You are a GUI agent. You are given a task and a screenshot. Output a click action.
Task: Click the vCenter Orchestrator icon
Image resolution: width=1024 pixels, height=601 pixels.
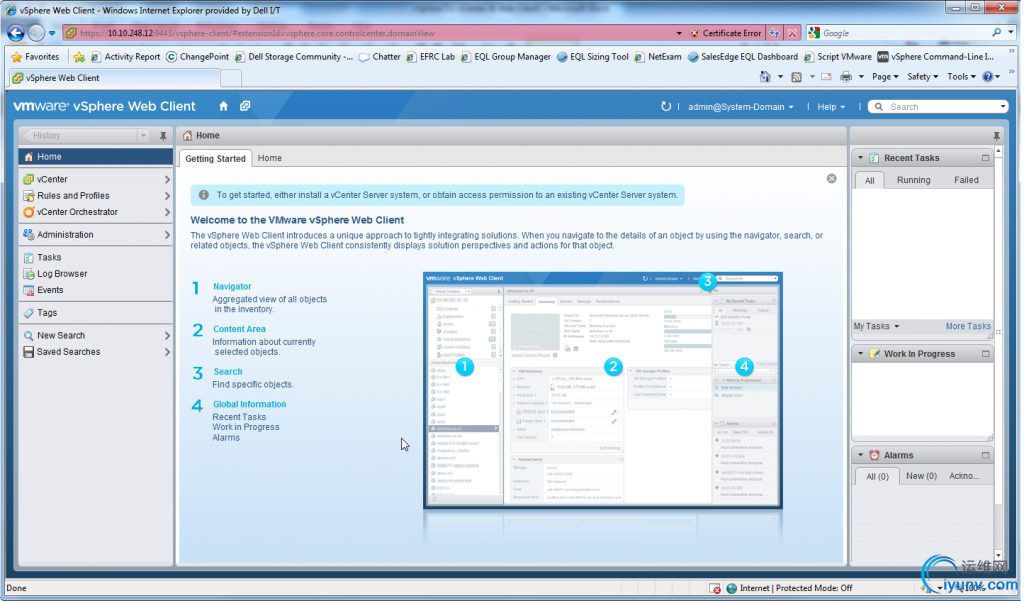[29, 212]
